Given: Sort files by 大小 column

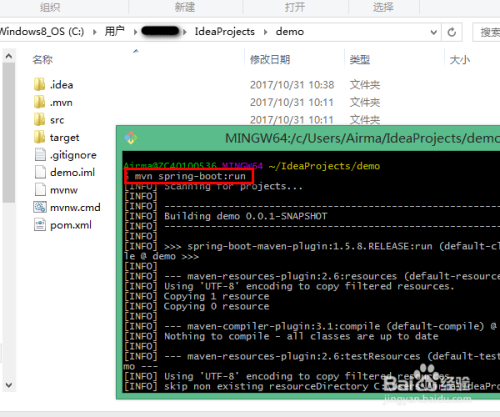Looking at the screenshot, I should pos(460,60).
